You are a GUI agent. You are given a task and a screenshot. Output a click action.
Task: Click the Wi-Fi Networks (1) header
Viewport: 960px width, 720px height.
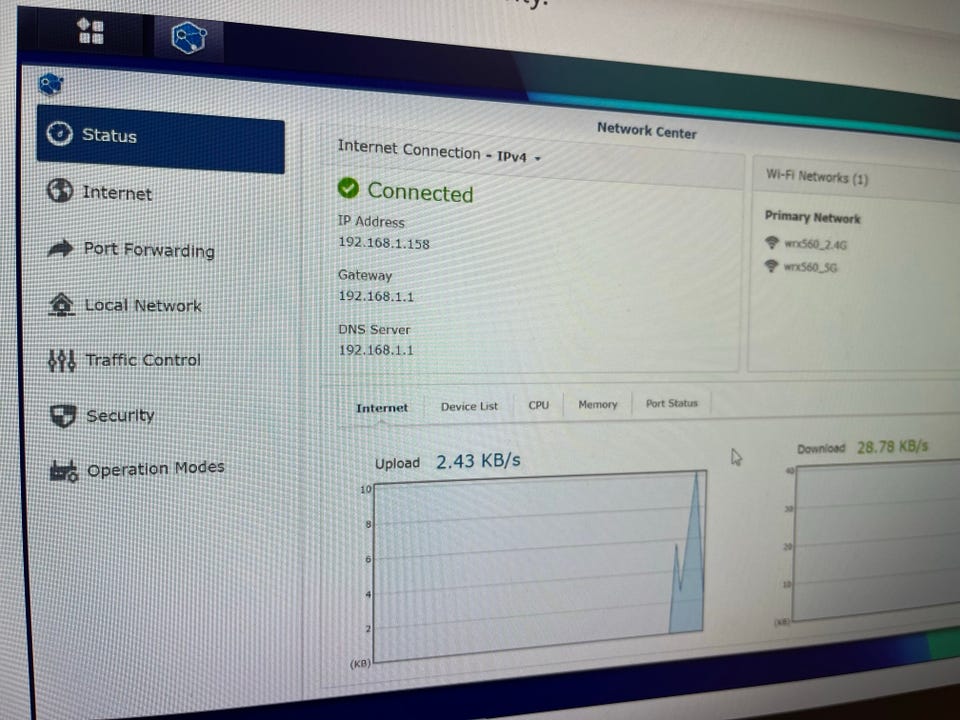coord(817,178)
